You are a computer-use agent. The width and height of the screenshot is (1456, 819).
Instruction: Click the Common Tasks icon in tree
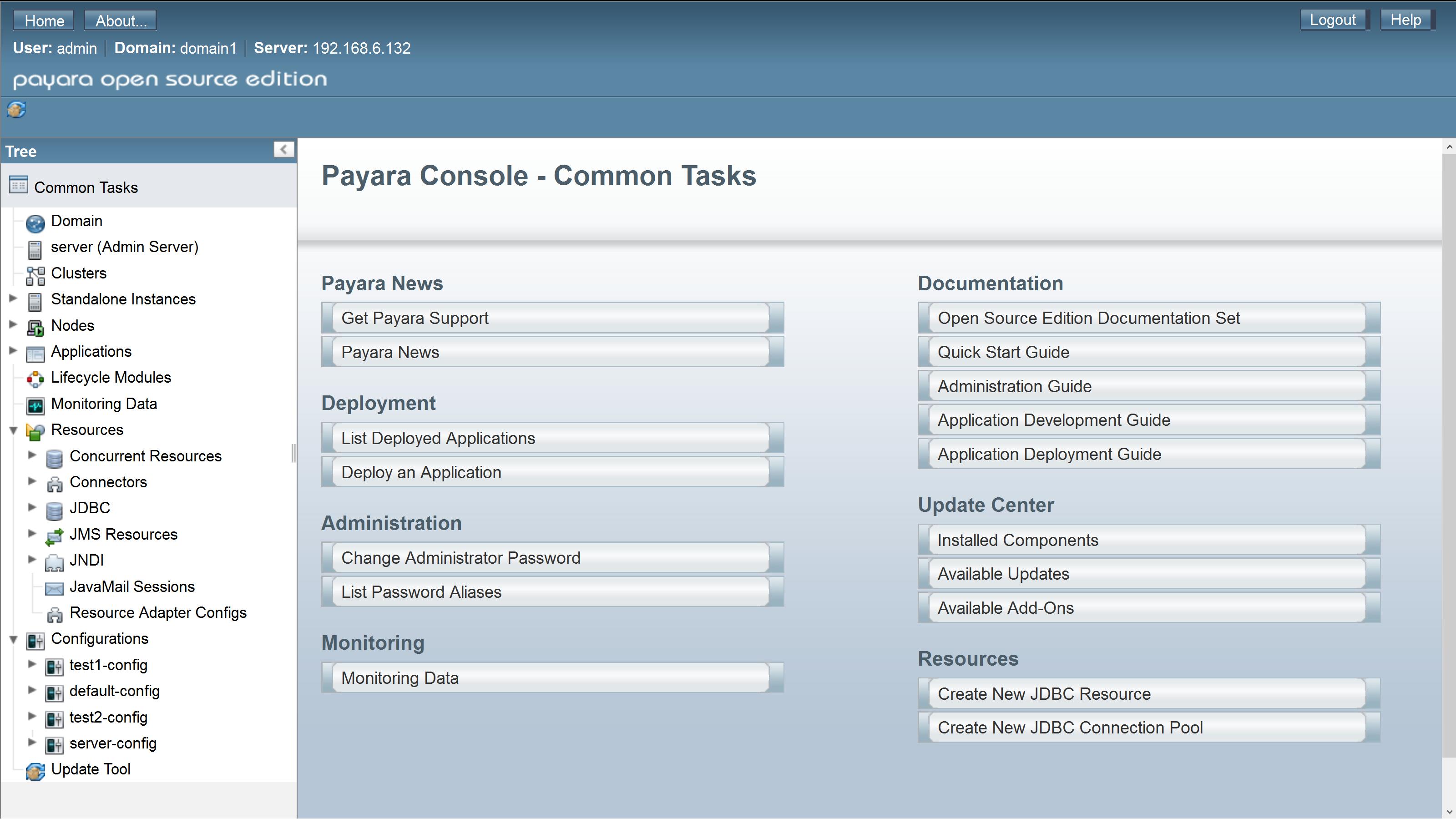pos(18,185)
